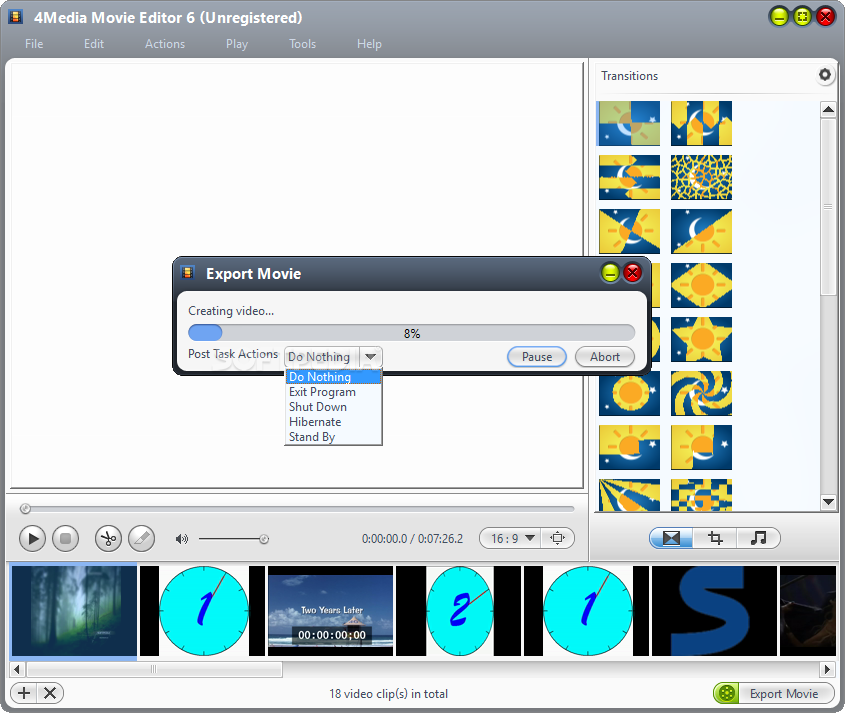Select the diamond shape transition thumbnail
The height and width of the screenshot is (713, 845).
[x=701, y=285]
